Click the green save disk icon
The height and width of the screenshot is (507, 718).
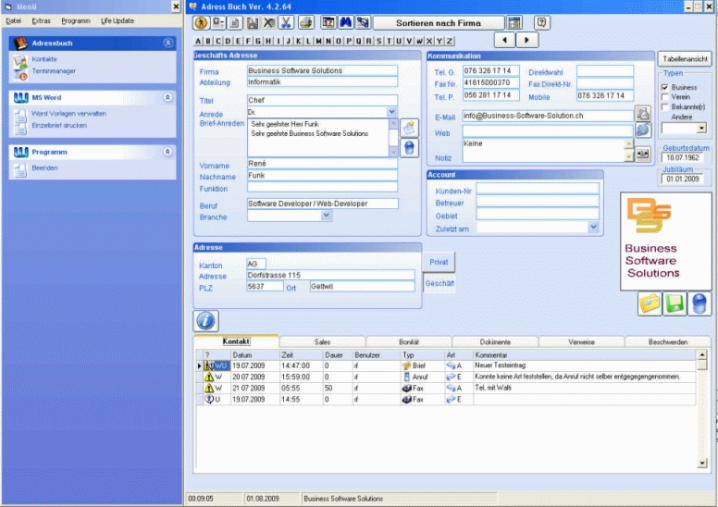click(x=675, y=302)
